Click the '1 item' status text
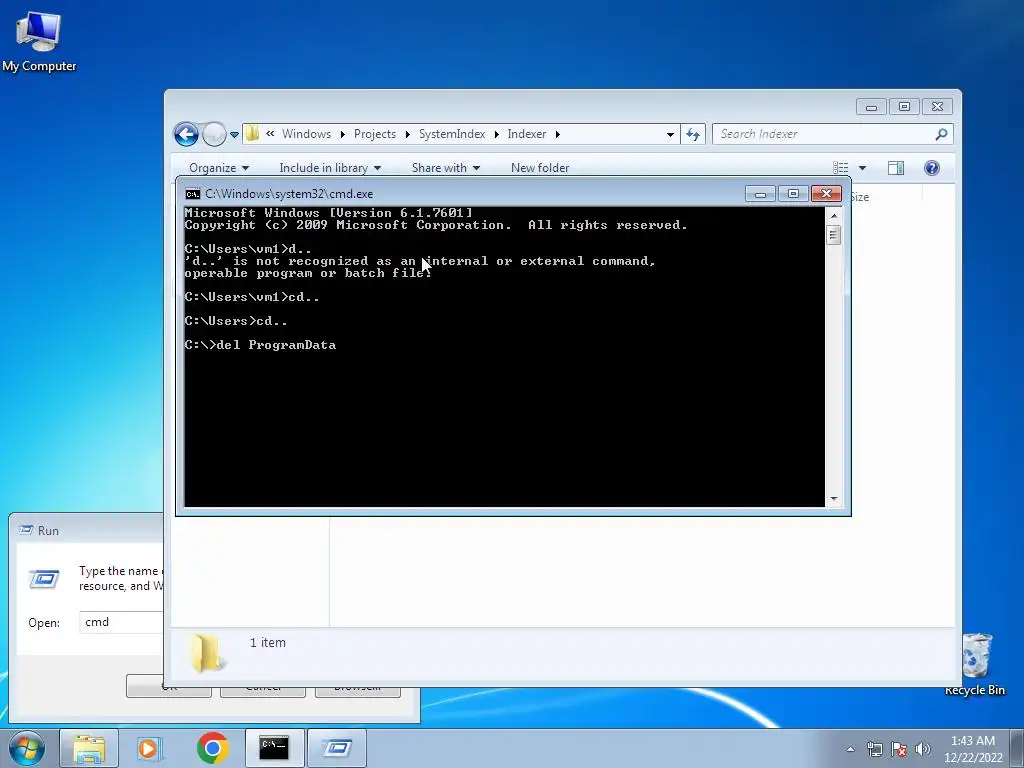This screenshot has width=1024, height=768. [x=268, y=643]
